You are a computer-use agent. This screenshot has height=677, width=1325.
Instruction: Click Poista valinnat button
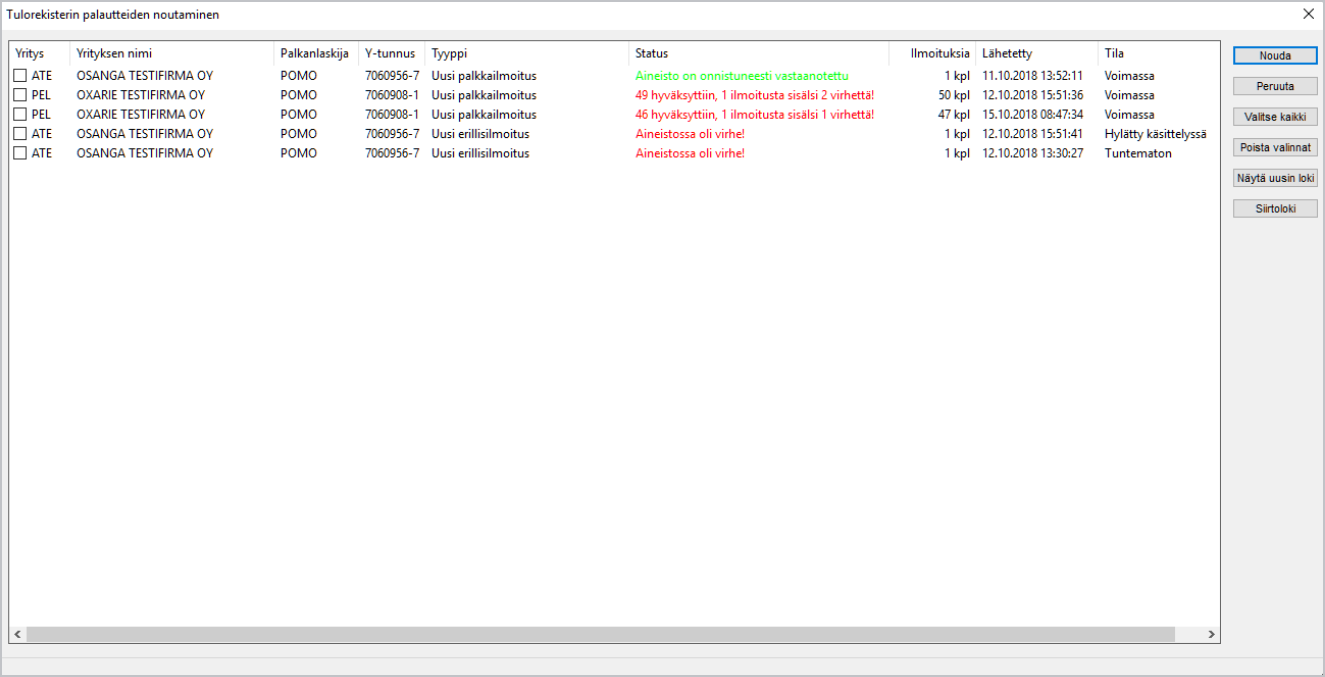tap(1275, 147)
